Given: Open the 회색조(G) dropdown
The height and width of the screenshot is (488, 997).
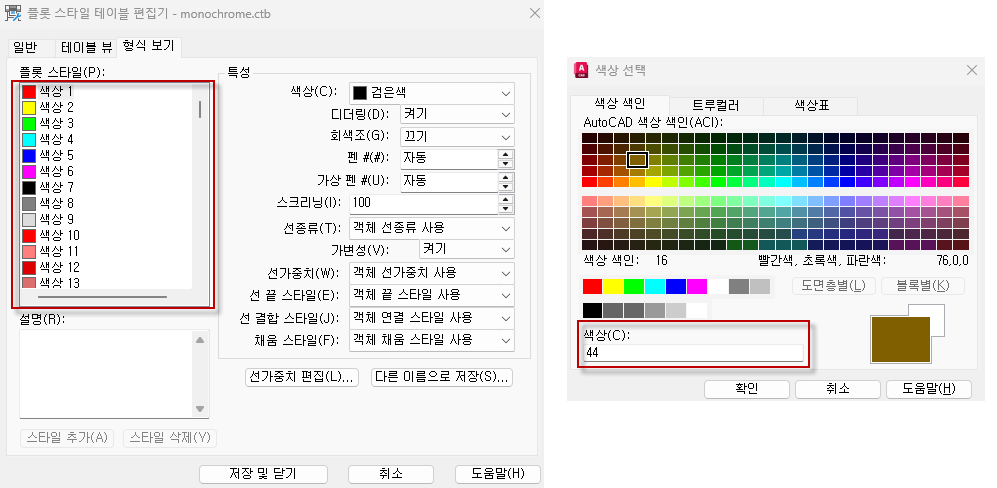Looking at the screenshot, I should pyautogui.click(x=457, y=137).
